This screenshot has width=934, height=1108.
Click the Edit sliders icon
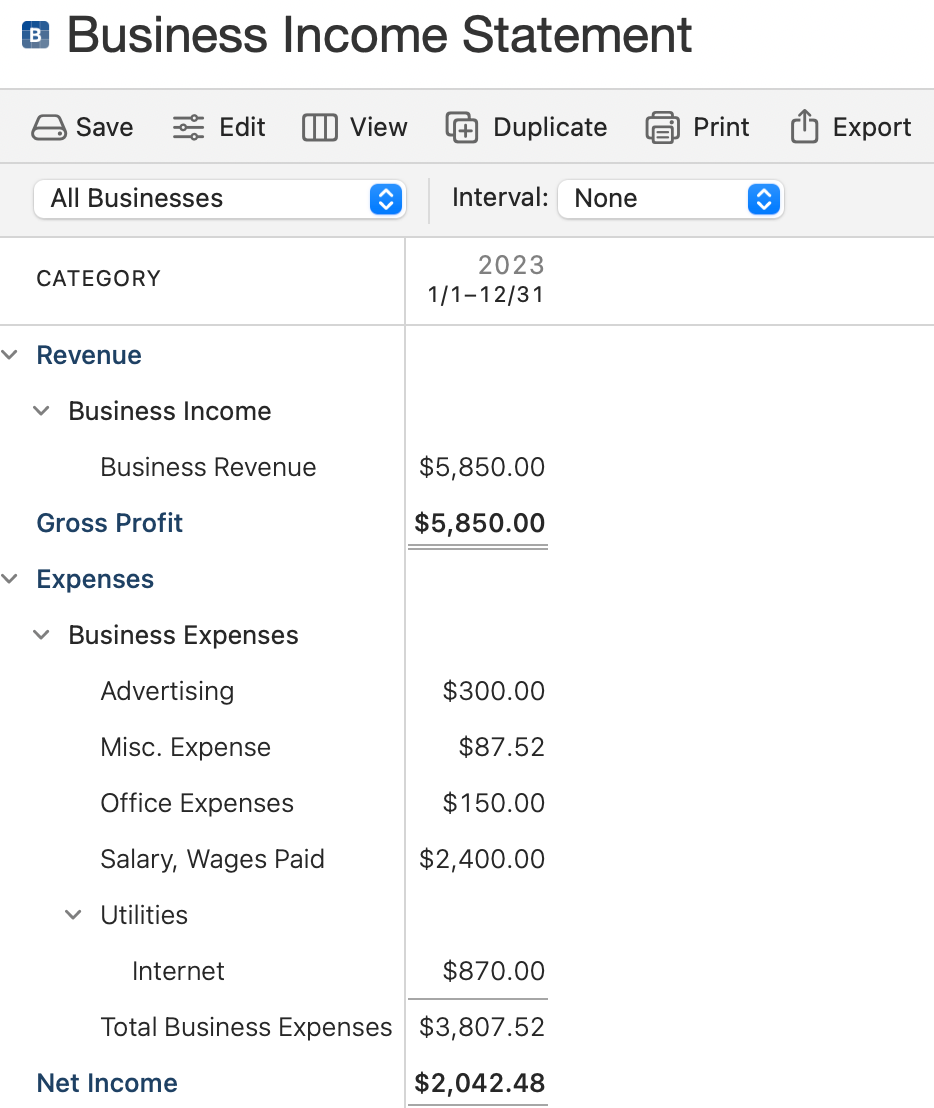[x=188, y=128]
